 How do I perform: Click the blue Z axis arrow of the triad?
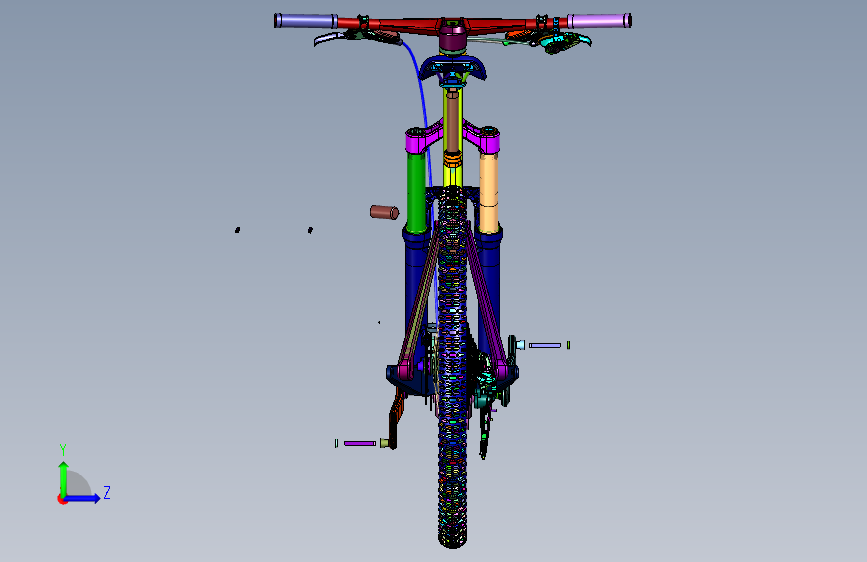click(x=83, y=498)
